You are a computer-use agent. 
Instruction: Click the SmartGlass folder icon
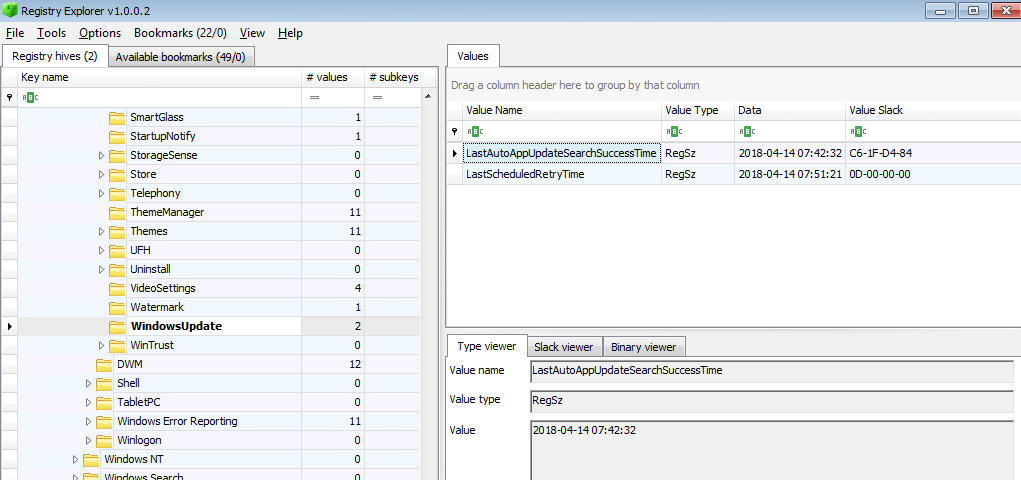(117, 117)
